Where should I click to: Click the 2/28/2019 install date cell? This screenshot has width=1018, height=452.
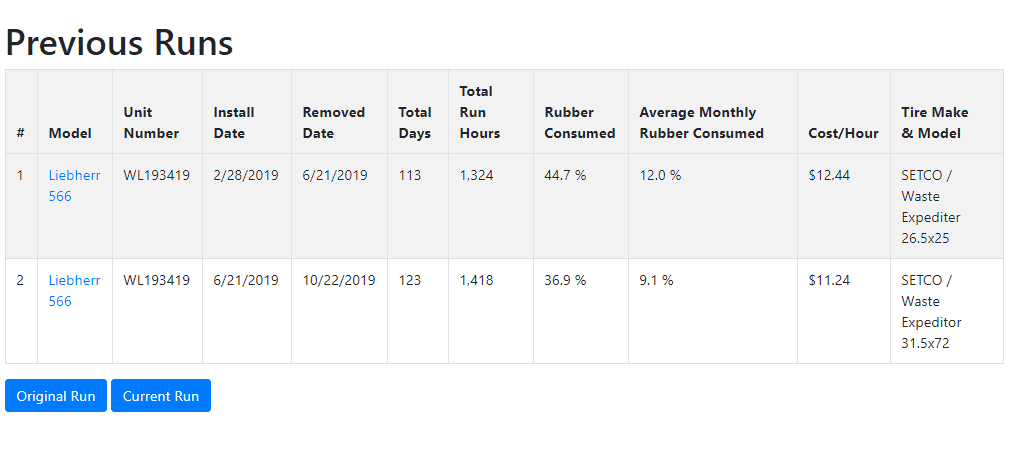[x=246, y=175]
